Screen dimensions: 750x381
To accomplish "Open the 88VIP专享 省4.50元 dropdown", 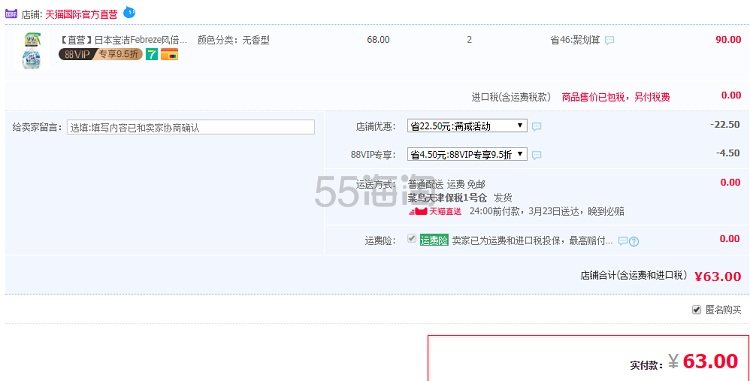I will tap(467, 154).
